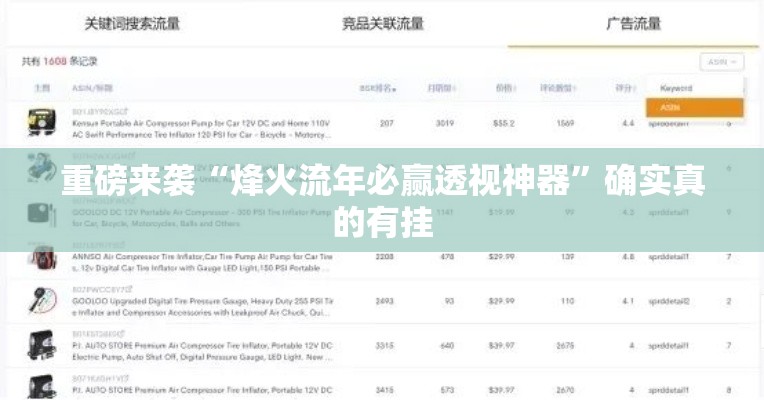The width and height of the screenshot is (764, 400).
Task: Click the 共有 1608 条记录 count text
Action: [59, 61]
